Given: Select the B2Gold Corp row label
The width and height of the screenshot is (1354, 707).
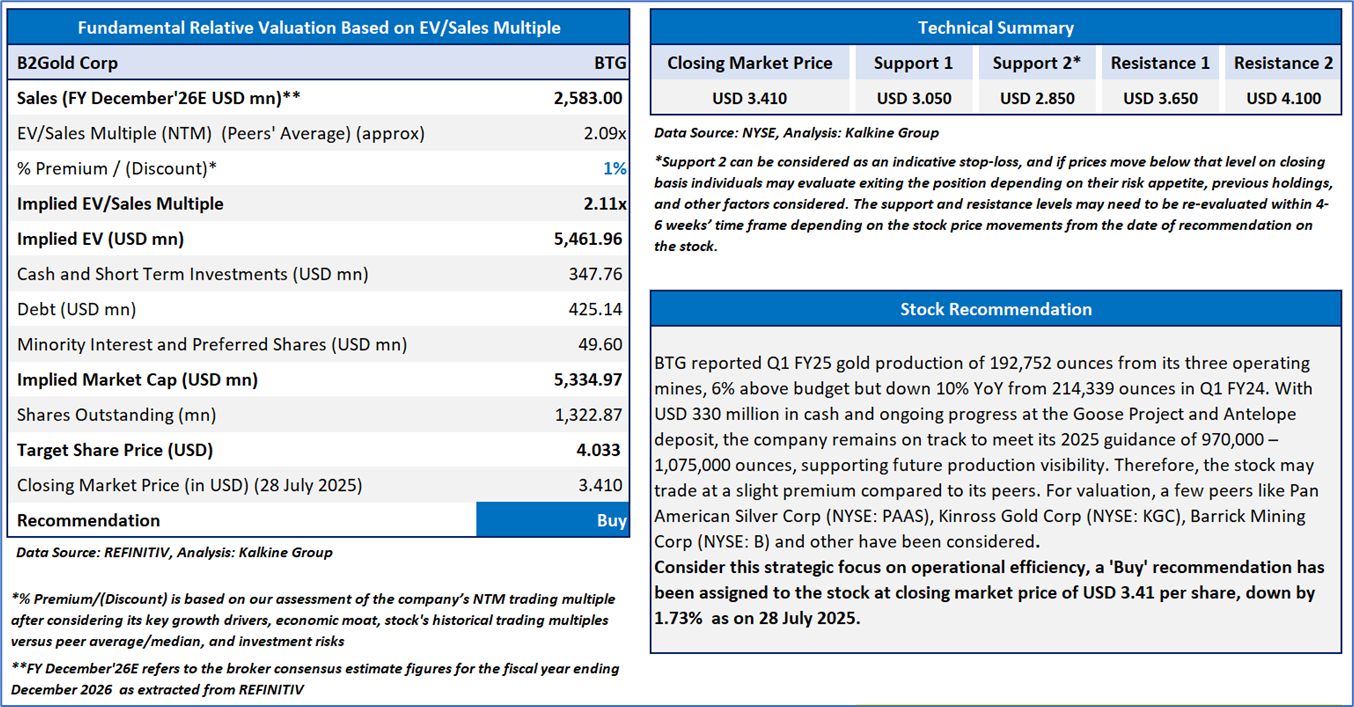Looking at the screenshot, I should click(67, 63).
